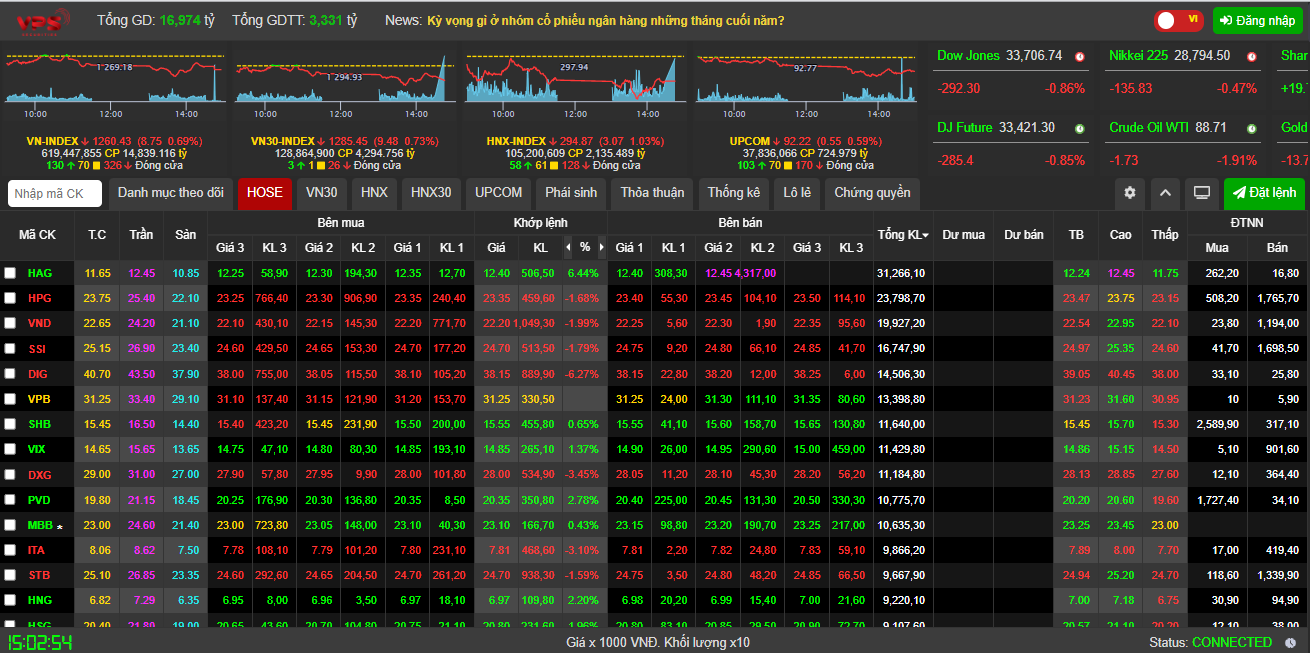Screen dimensions: 1310x653
Task: Click the clock icon beside Crude Oil WTI
Action: (x=1252, y=129)
